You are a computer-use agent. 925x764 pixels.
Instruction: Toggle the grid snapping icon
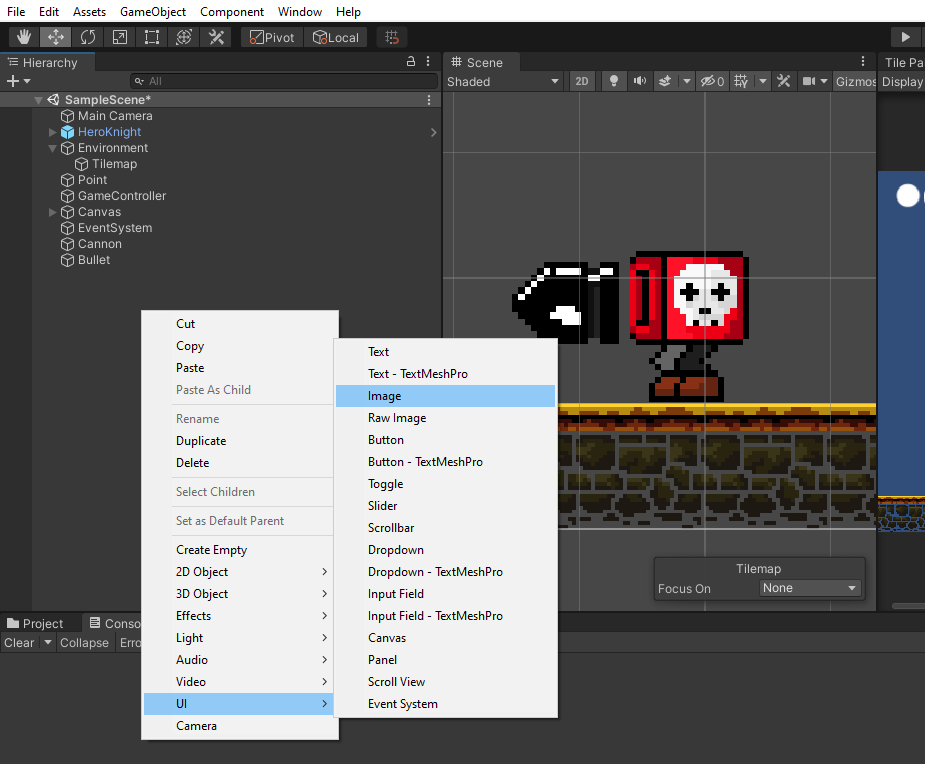(390, 36)
